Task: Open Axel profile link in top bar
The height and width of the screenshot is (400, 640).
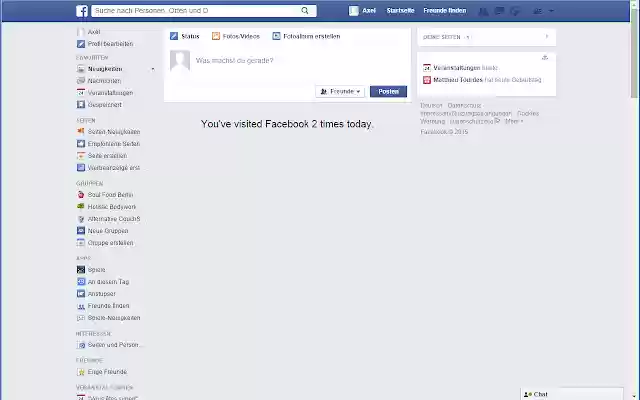Action: coord(369,11)
